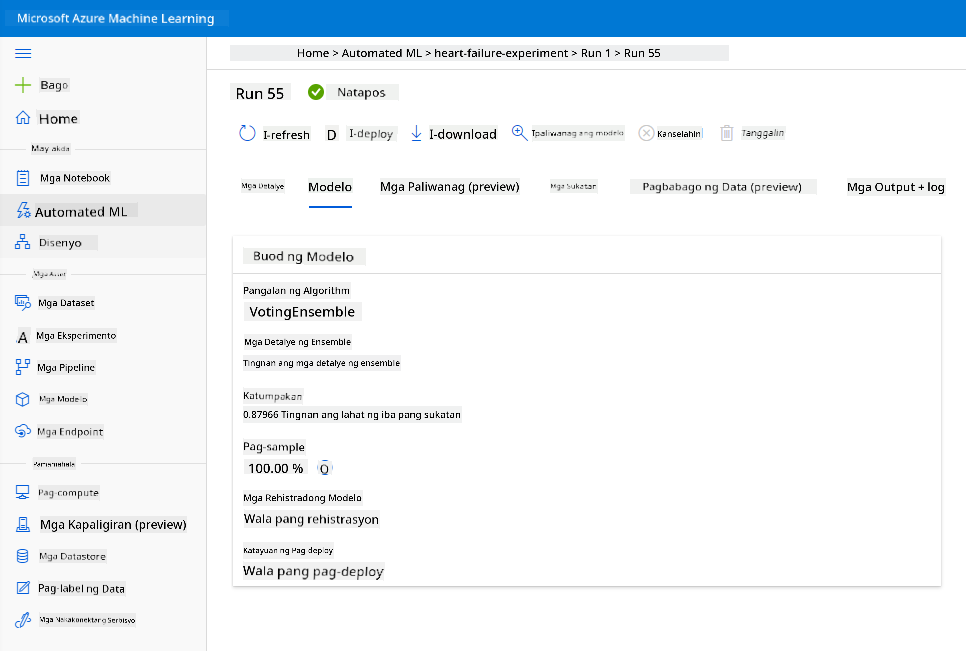Open Mga Notebook icon in sidebar

(23, 178)
